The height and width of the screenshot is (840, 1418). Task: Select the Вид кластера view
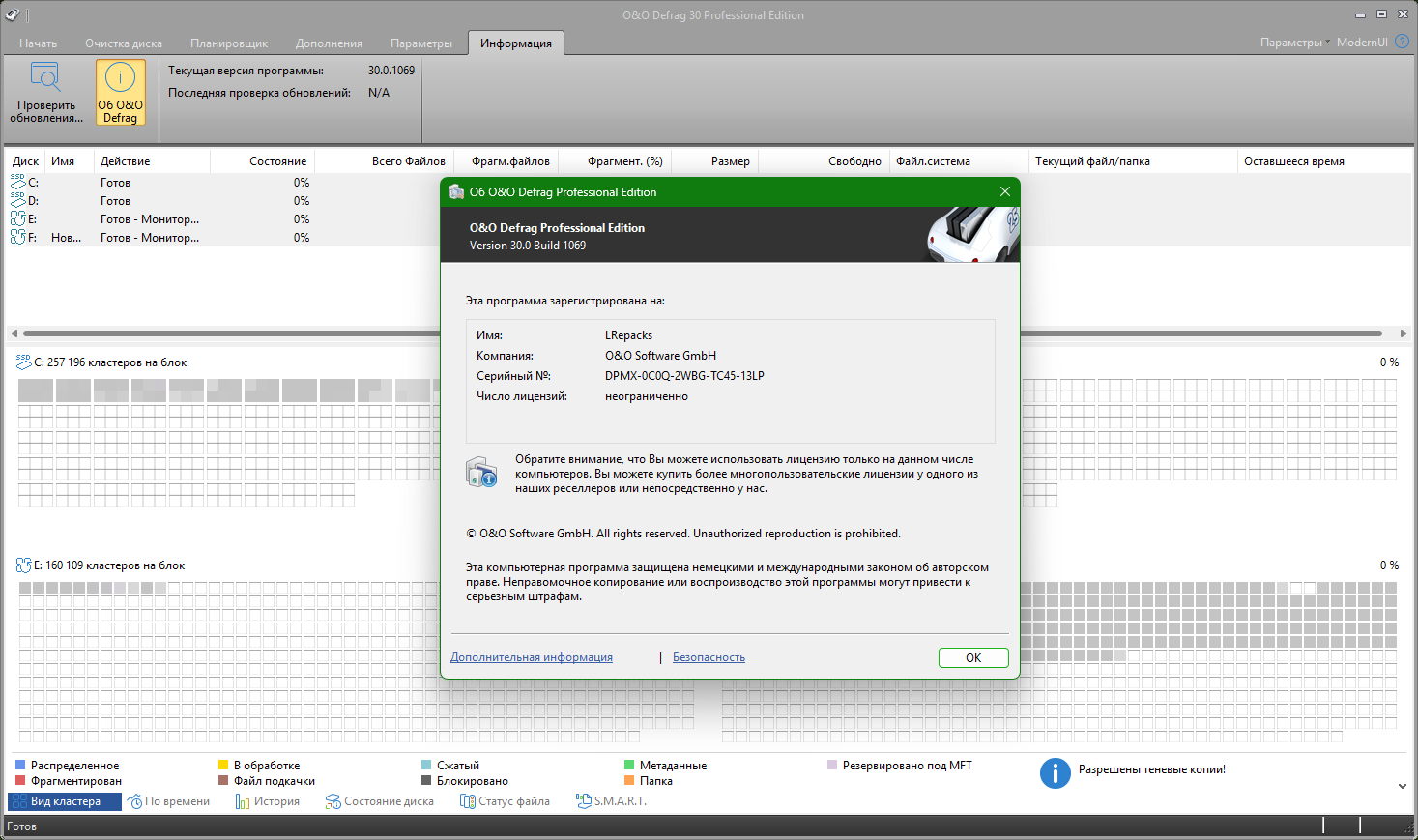pos(64,801)
